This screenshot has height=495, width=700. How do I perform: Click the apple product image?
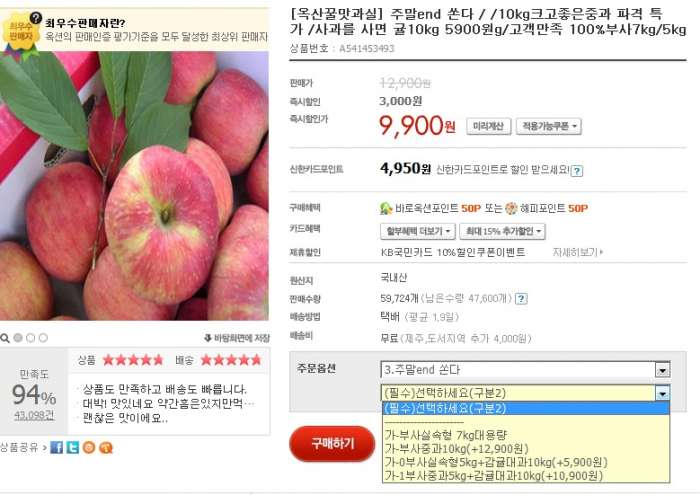pos(134,186)
